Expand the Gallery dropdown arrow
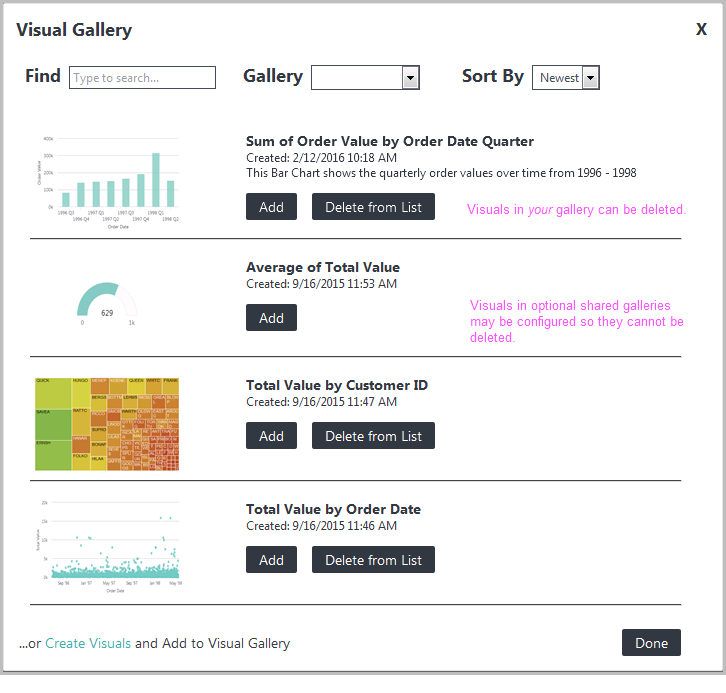 click(x=411, y=77)
